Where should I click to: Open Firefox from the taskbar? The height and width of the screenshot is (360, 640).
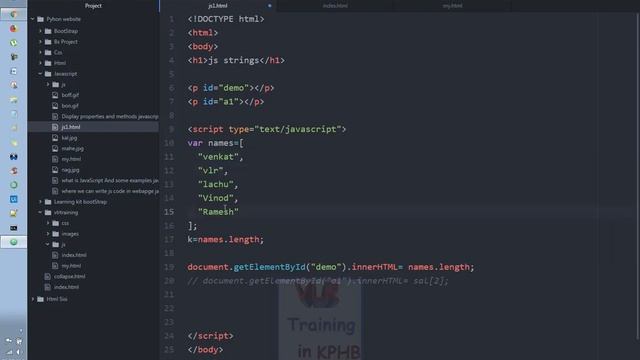pos(13,29)
